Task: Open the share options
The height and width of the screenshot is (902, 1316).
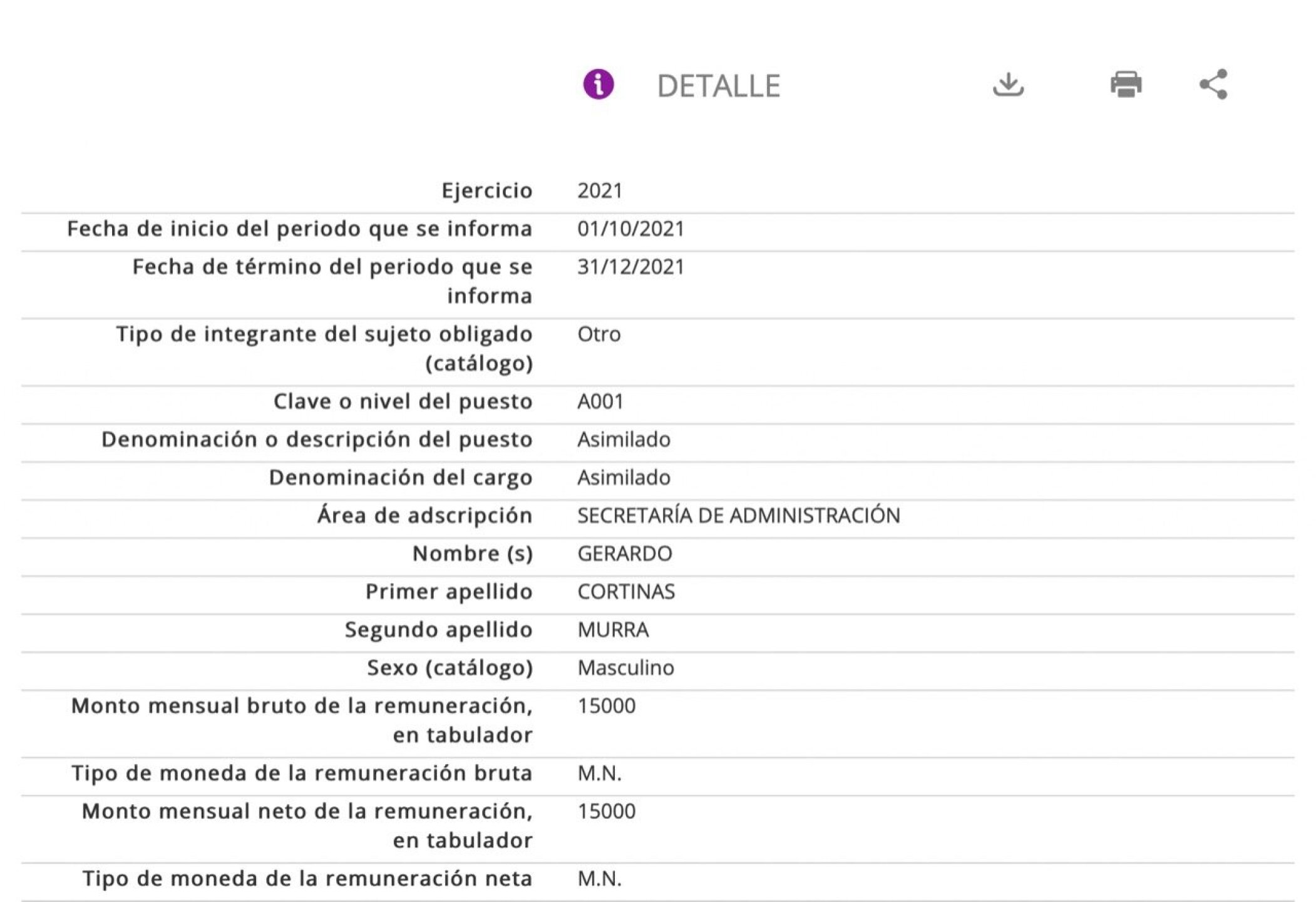Action: (x=1213, y=85)
